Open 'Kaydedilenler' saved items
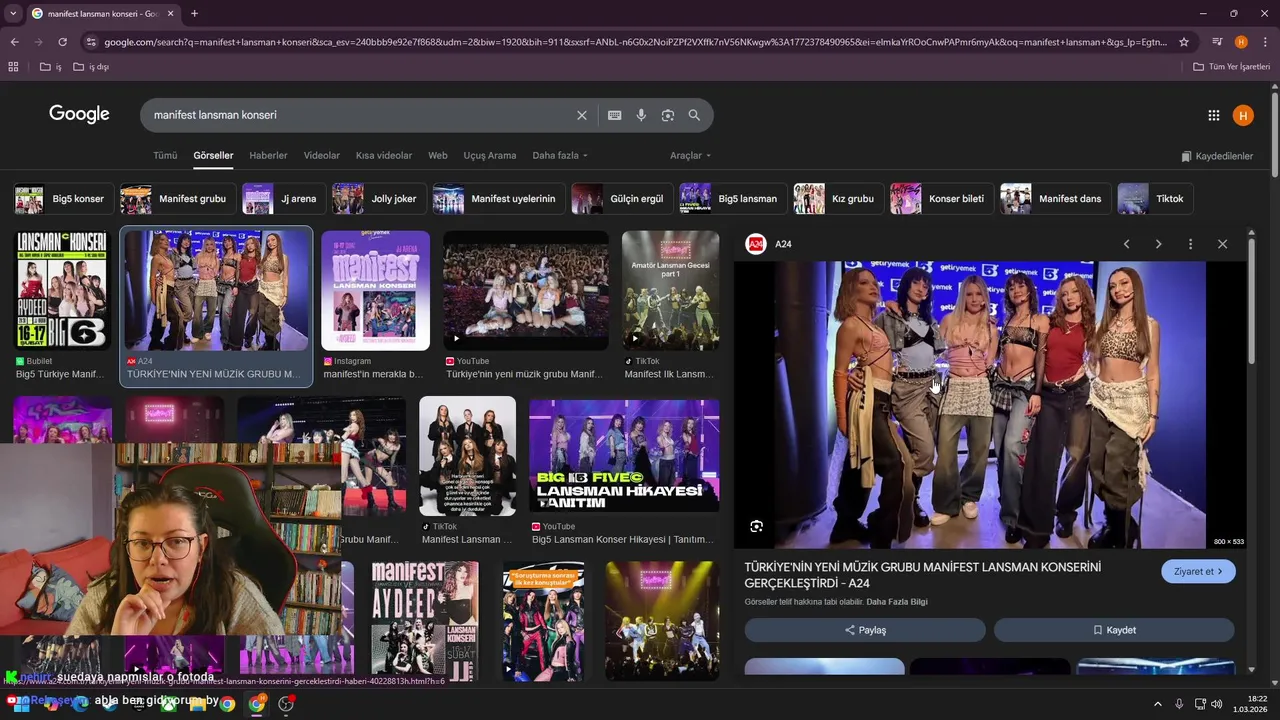1280x720 pixels. (1217, 156)
